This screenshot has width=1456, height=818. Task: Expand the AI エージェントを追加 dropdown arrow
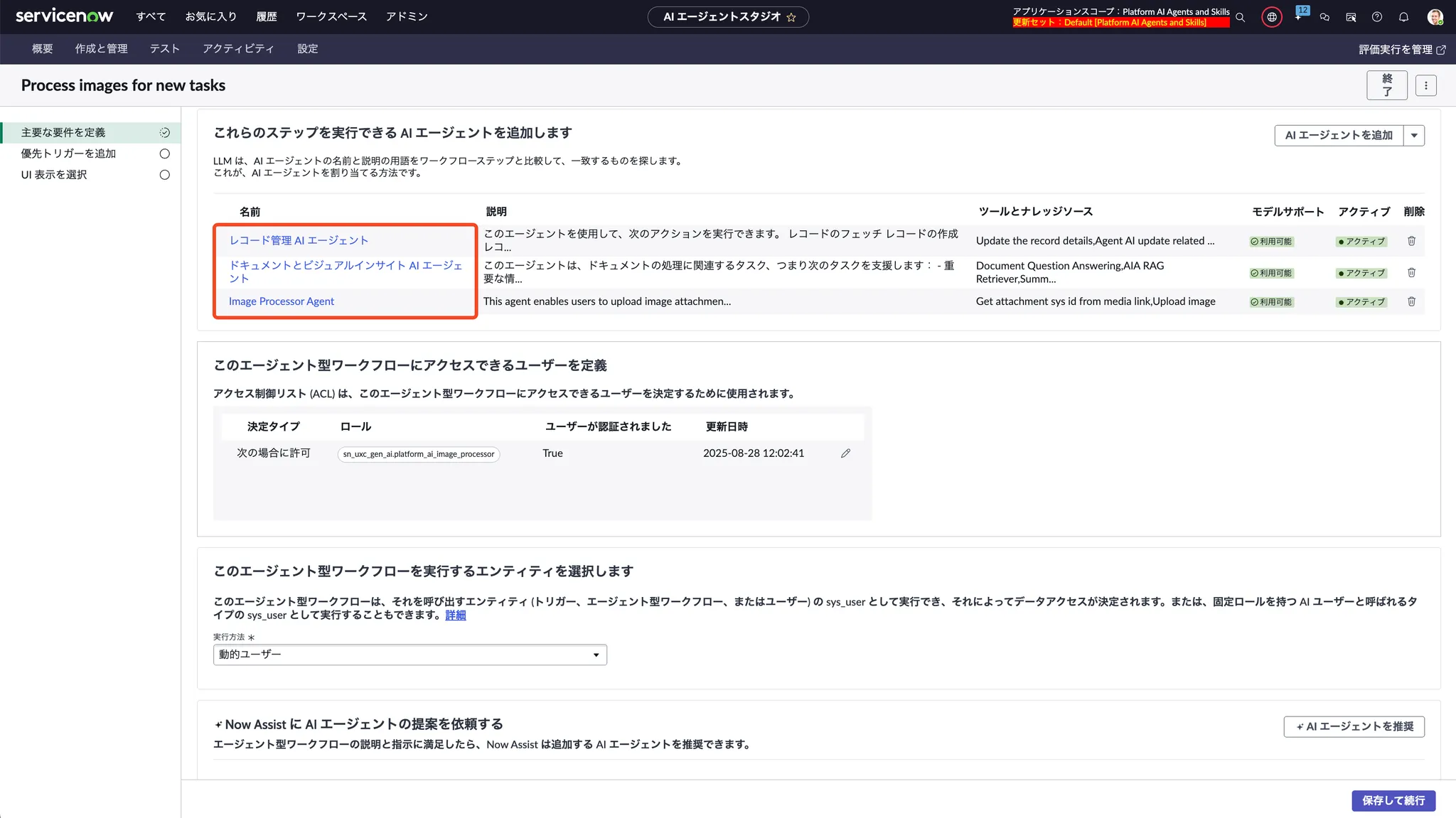click(x=1414, y=135)
